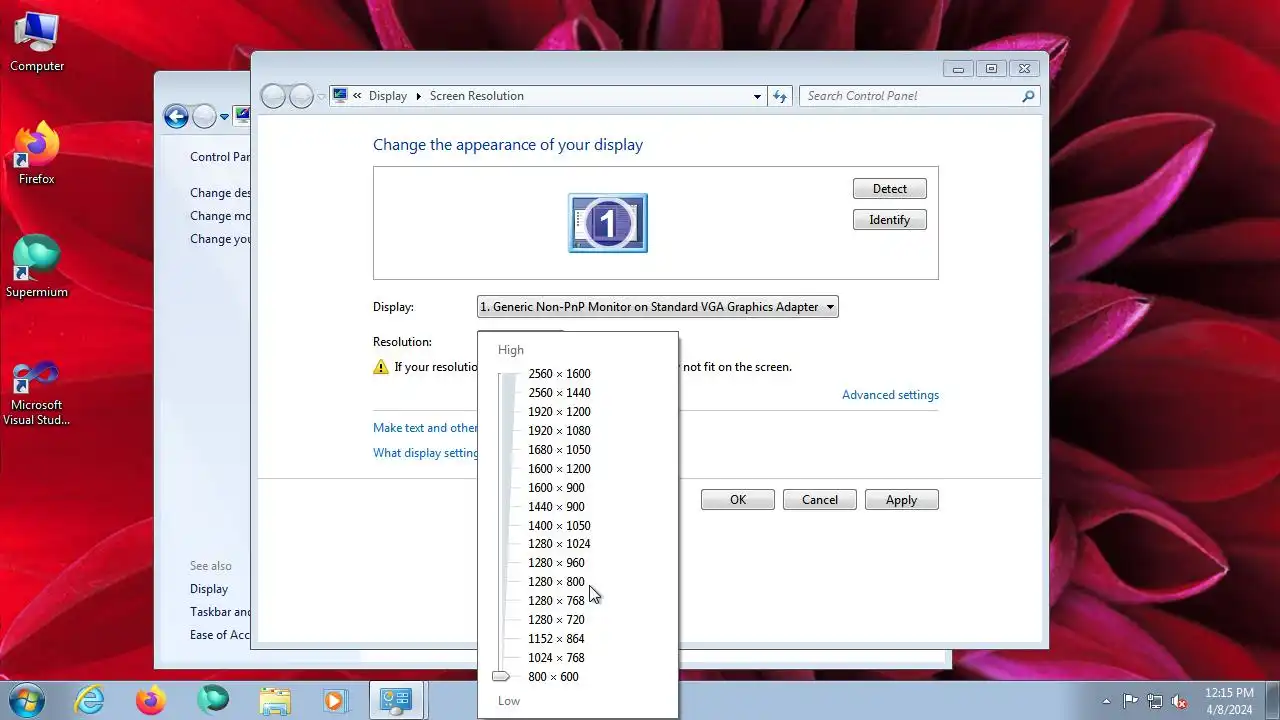Open Ease of Access link in rear window
Image resolution: width=1280 pixels, height=720 pixels.
[220, 635]
